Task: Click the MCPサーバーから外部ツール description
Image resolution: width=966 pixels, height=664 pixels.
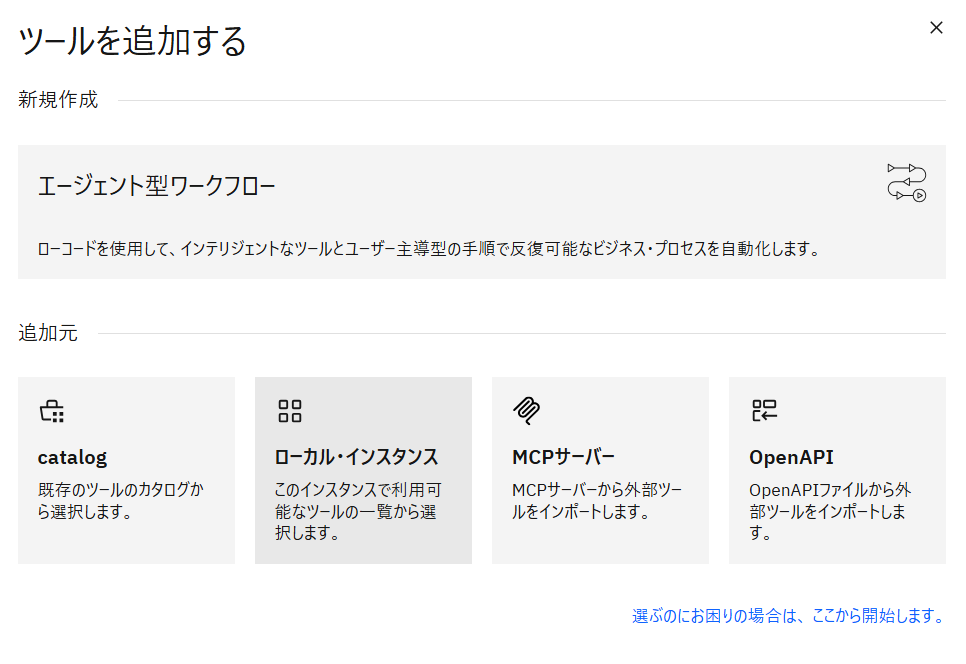Action: click(x=596, y=501)
